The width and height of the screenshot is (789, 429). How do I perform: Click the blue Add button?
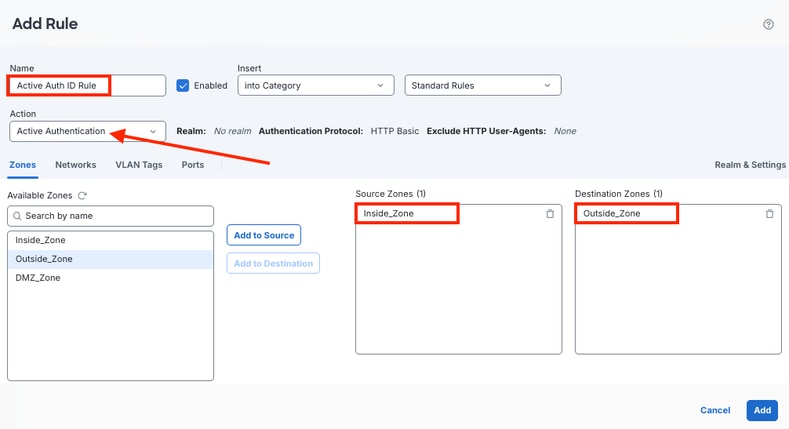click(762, 410)
